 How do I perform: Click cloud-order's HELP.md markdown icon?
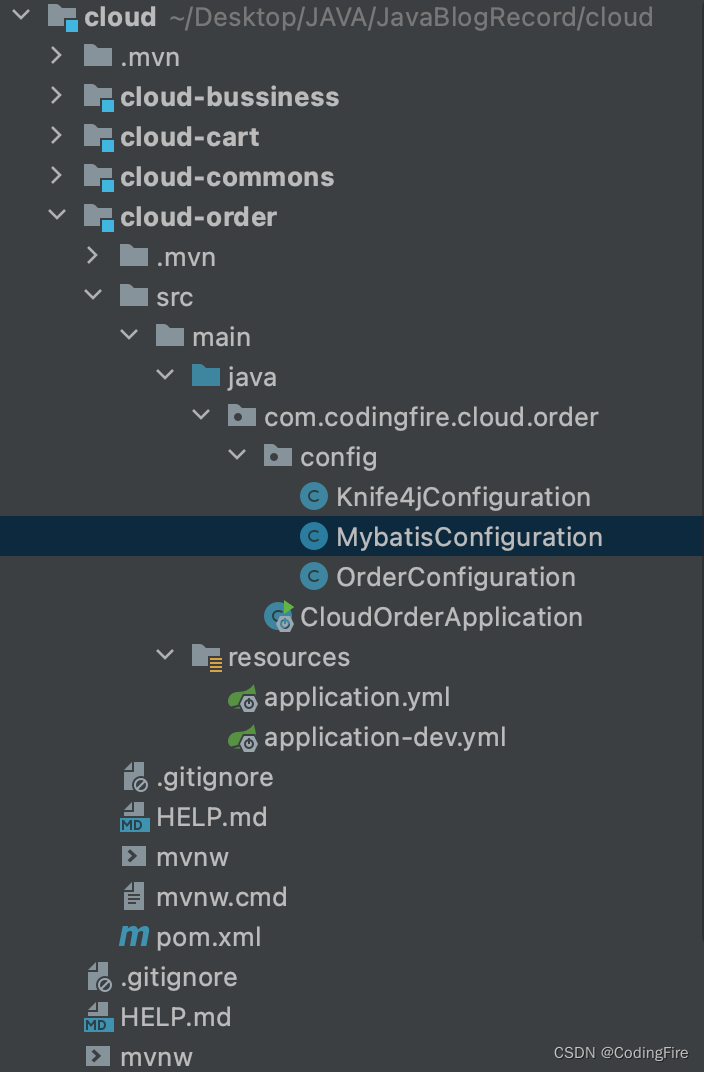point(135,817)
